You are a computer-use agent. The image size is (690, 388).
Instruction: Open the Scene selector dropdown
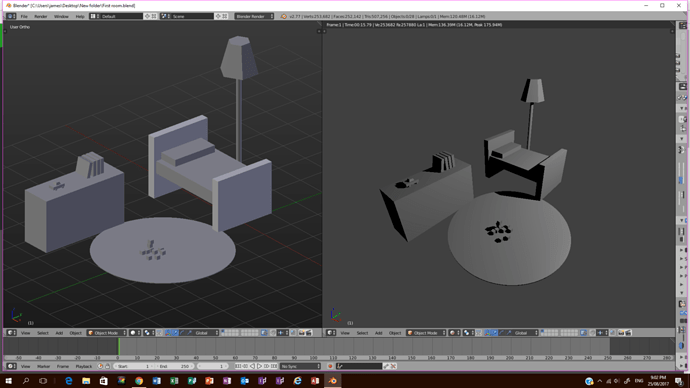coord(187,16)
